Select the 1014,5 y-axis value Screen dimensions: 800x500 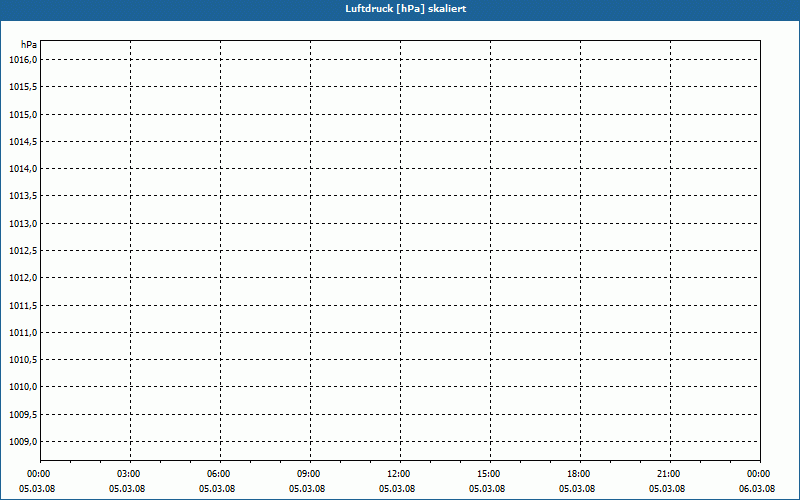point(23,141)
